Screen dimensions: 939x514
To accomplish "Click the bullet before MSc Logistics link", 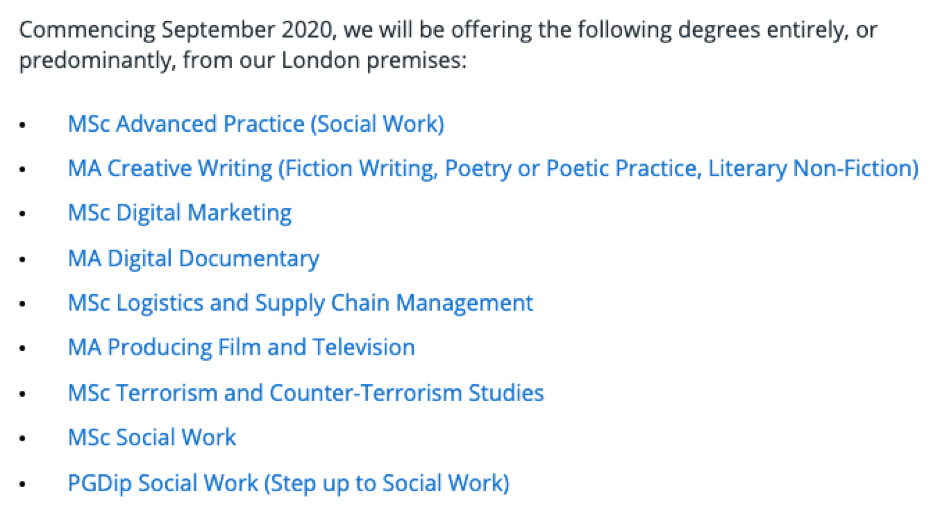I will (x=23, y=306).
